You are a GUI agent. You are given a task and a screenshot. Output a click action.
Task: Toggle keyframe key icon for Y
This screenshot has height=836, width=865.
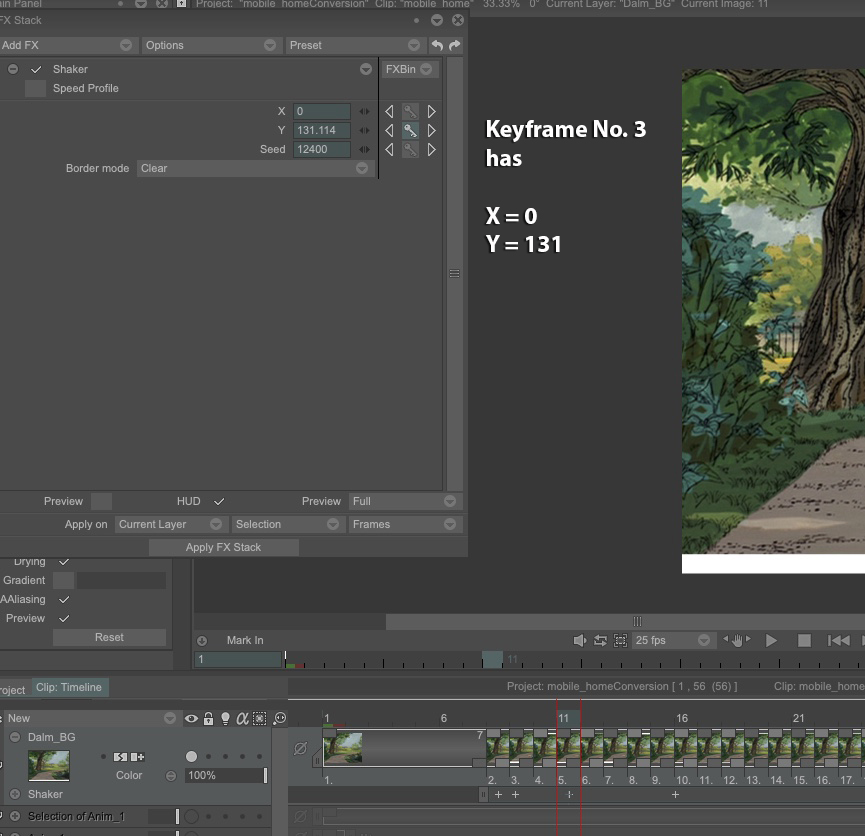point(410,130)
